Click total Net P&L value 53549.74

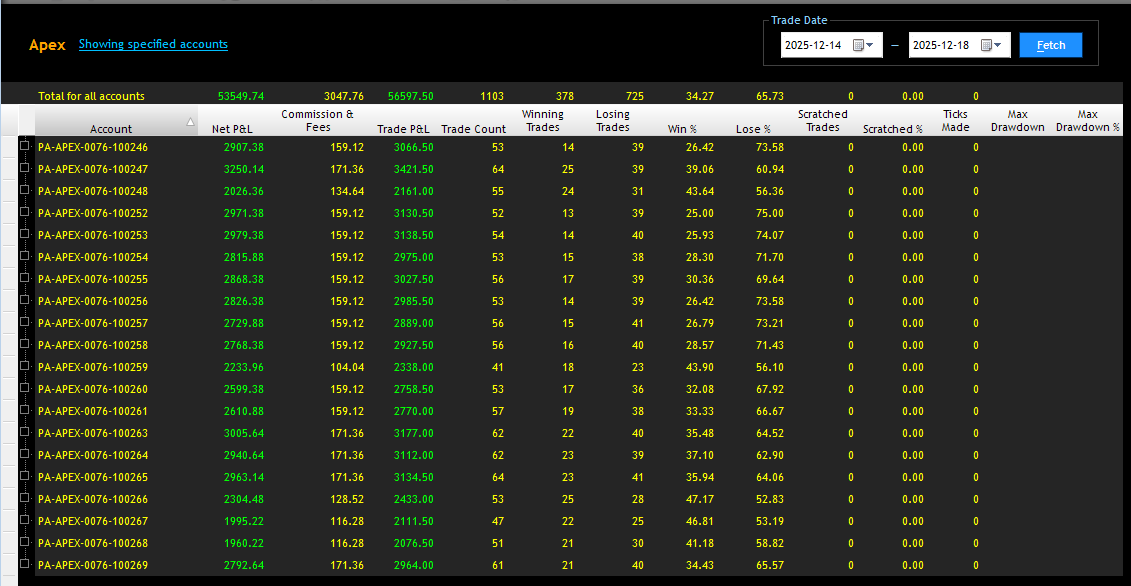tap(241, 96)
